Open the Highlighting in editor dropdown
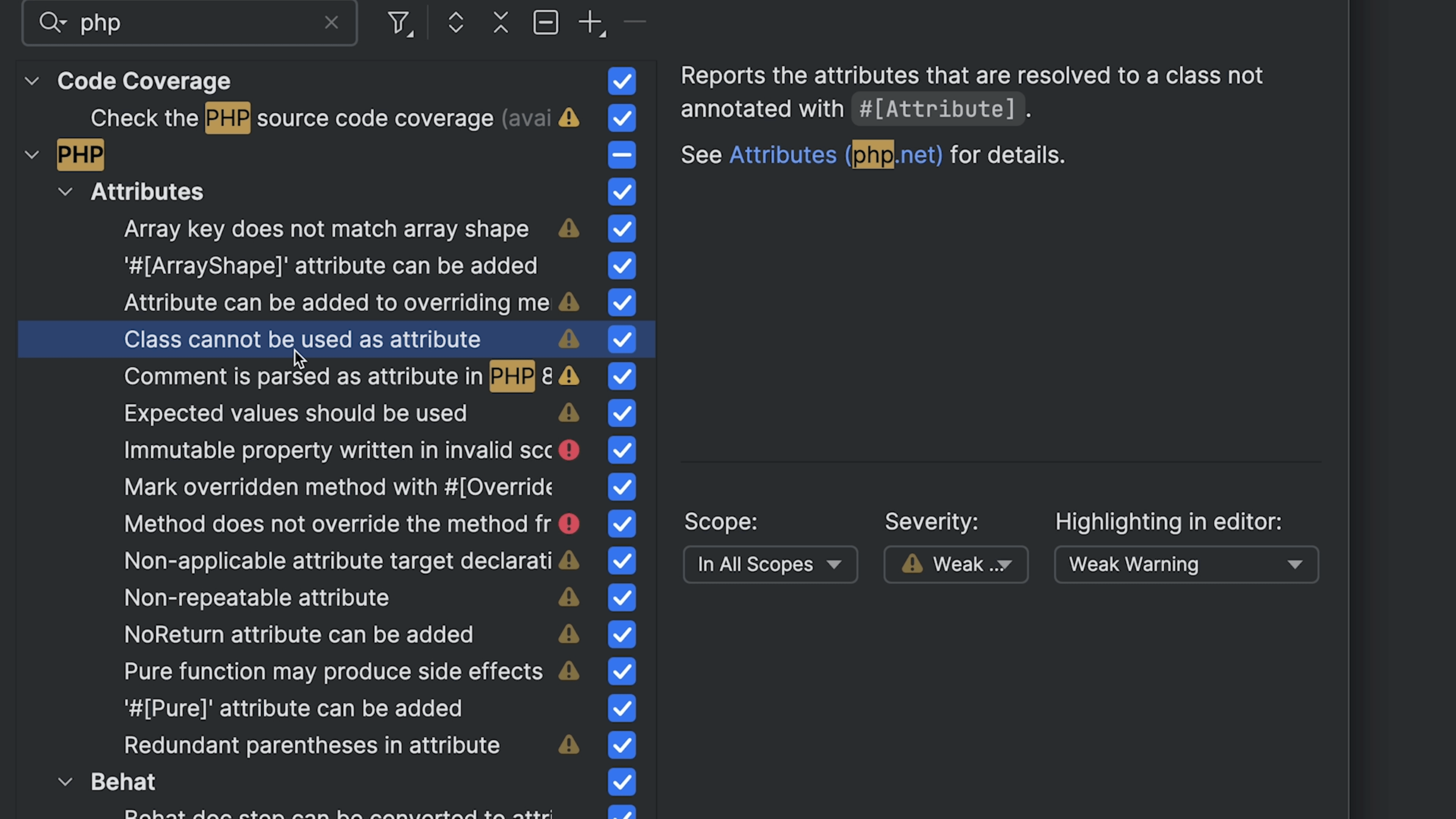1456x819 pixels. tap(1186, 564)
